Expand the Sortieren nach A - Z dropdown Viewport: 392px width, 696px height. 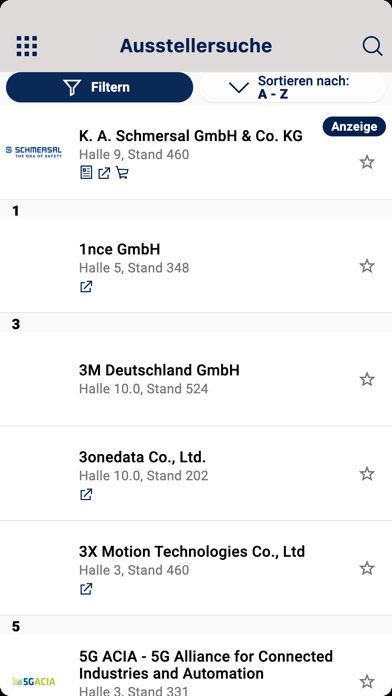[292, 87]
